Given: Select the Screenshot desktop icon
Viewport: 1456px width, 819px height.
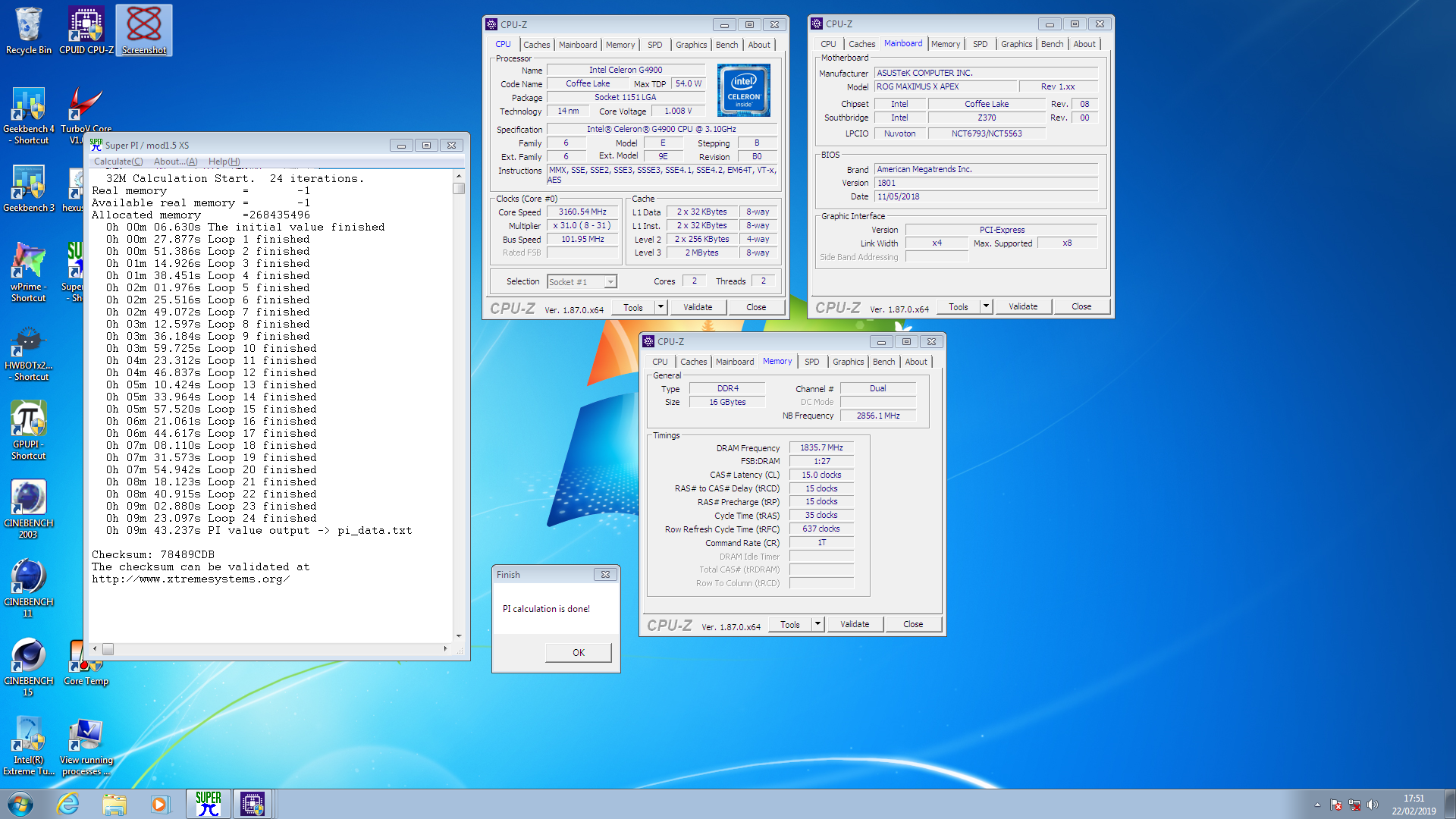Looking at the screenshot, I should coord(144,30).
